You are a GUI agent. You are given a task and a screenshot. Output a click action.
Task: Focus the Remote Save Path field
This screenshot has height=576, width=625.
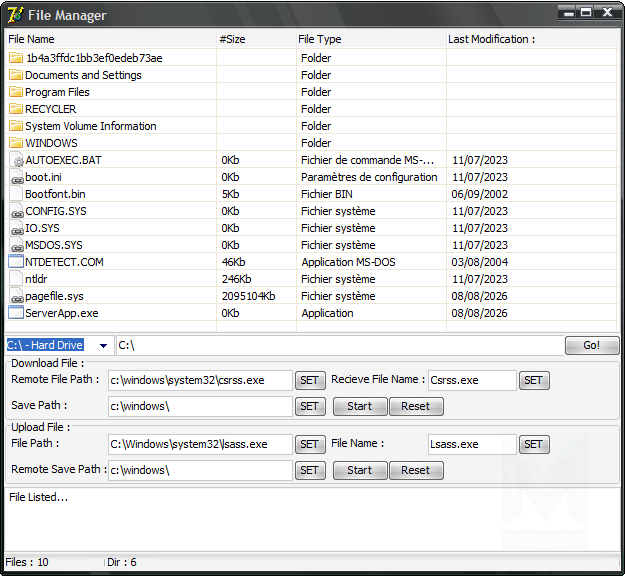pos(200,470)
